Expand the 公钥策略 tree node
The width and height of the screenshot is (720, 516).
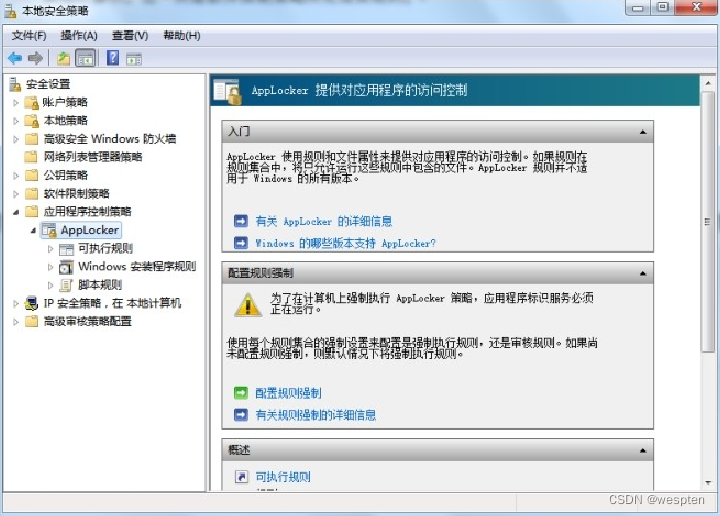[x=16, y=175]
